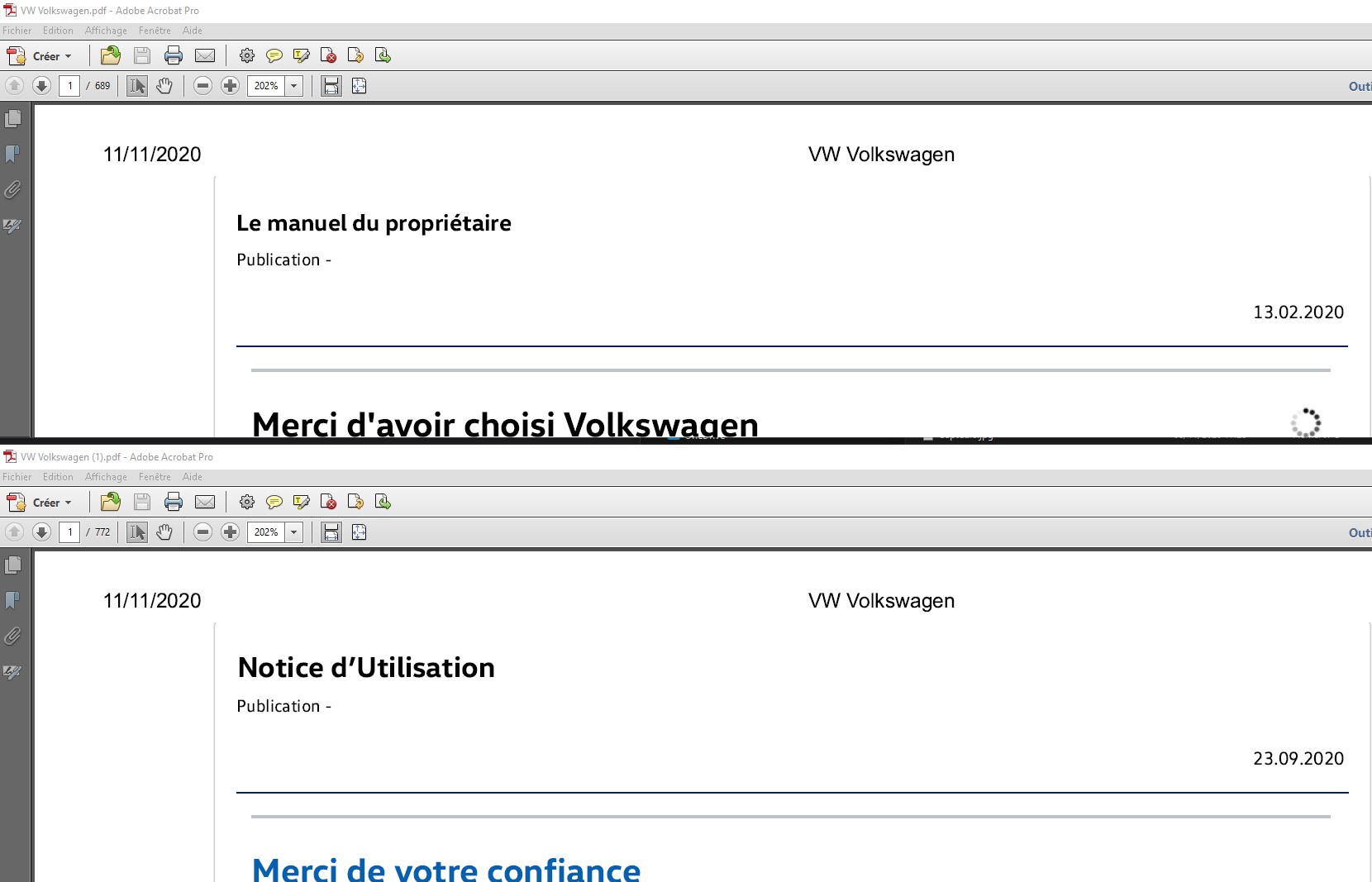This screenshot has height=882, width=1372.
Task: Click extract page icon in top window
Action: click(x=383, y=55)
